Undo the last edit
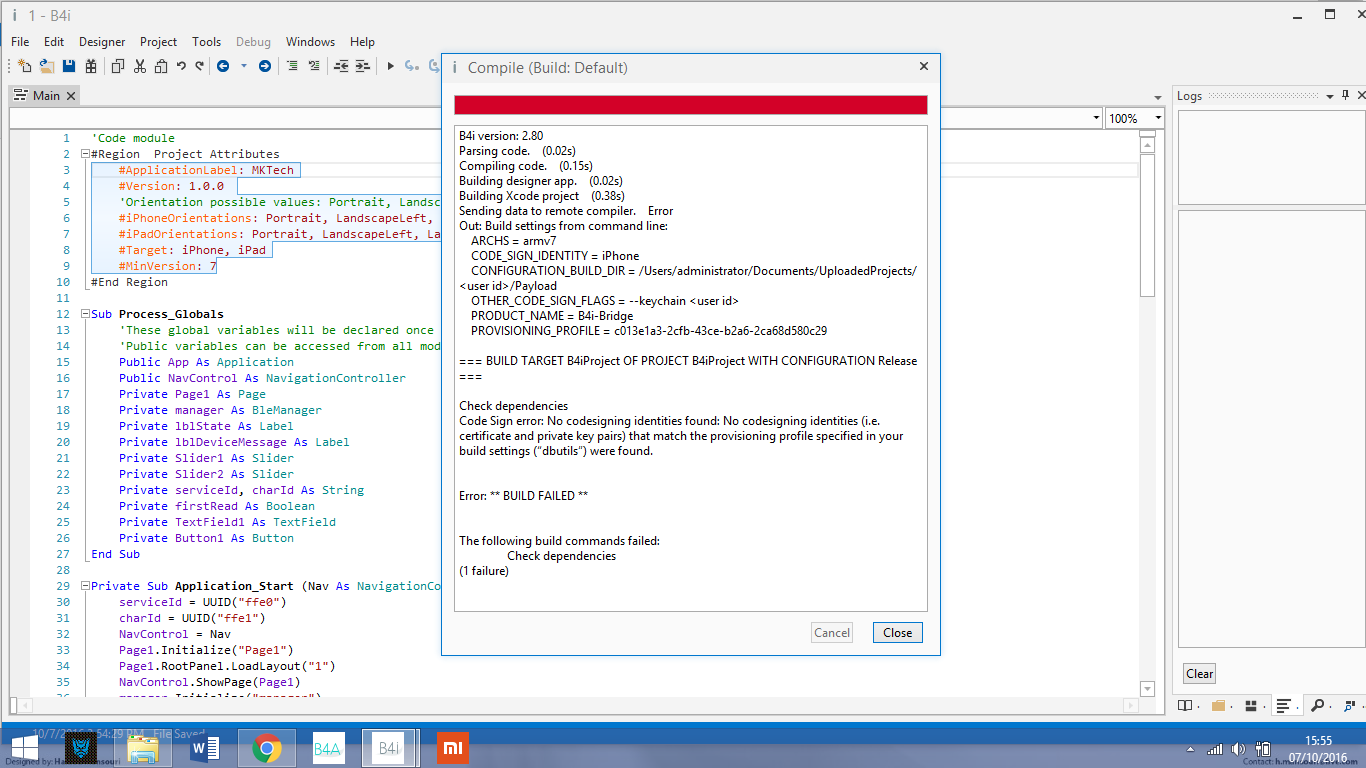Image resolution: width=1366 pixels, height=768 pixels. (181, 66)
